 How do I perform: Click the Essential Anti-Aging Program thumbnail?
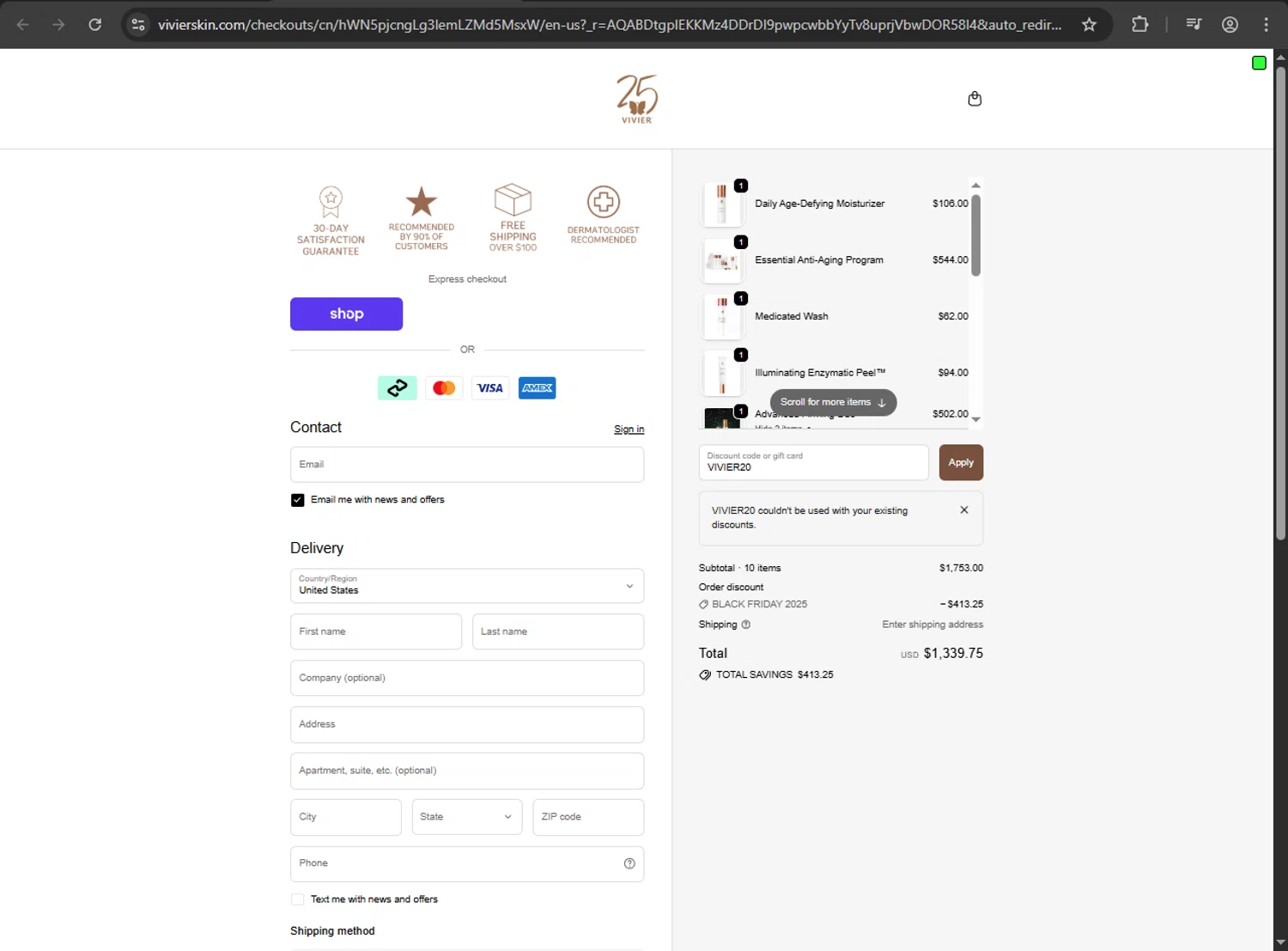(722, 261)
